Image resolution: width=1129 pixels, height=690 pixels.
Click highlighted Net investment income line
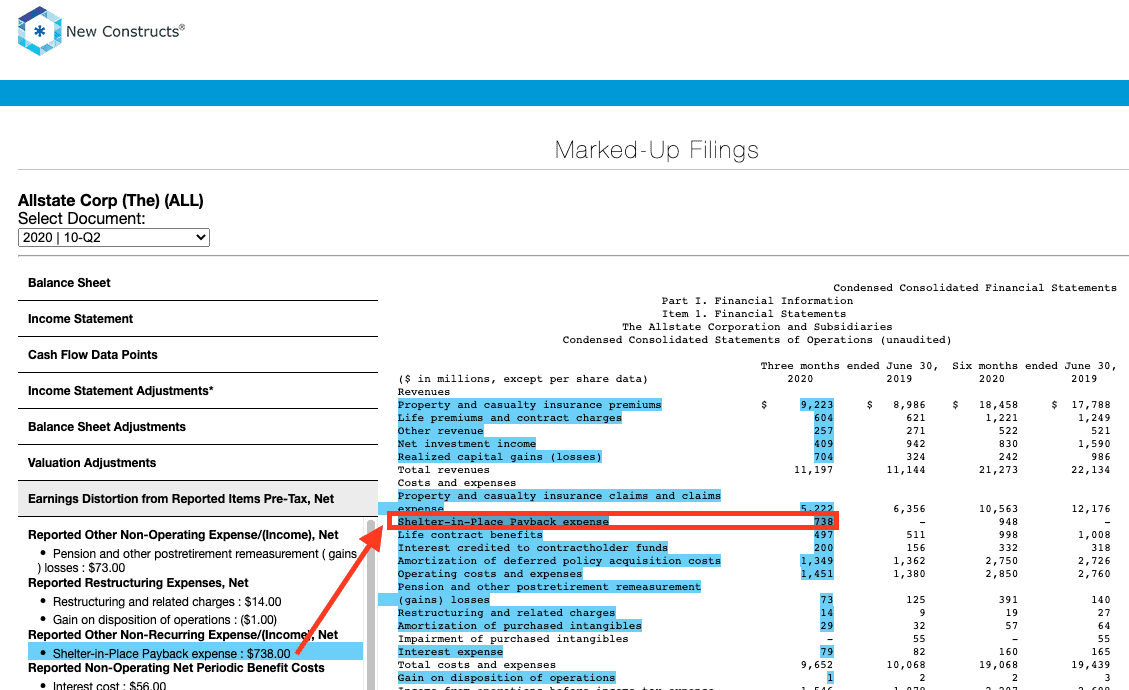coord(467,444)
